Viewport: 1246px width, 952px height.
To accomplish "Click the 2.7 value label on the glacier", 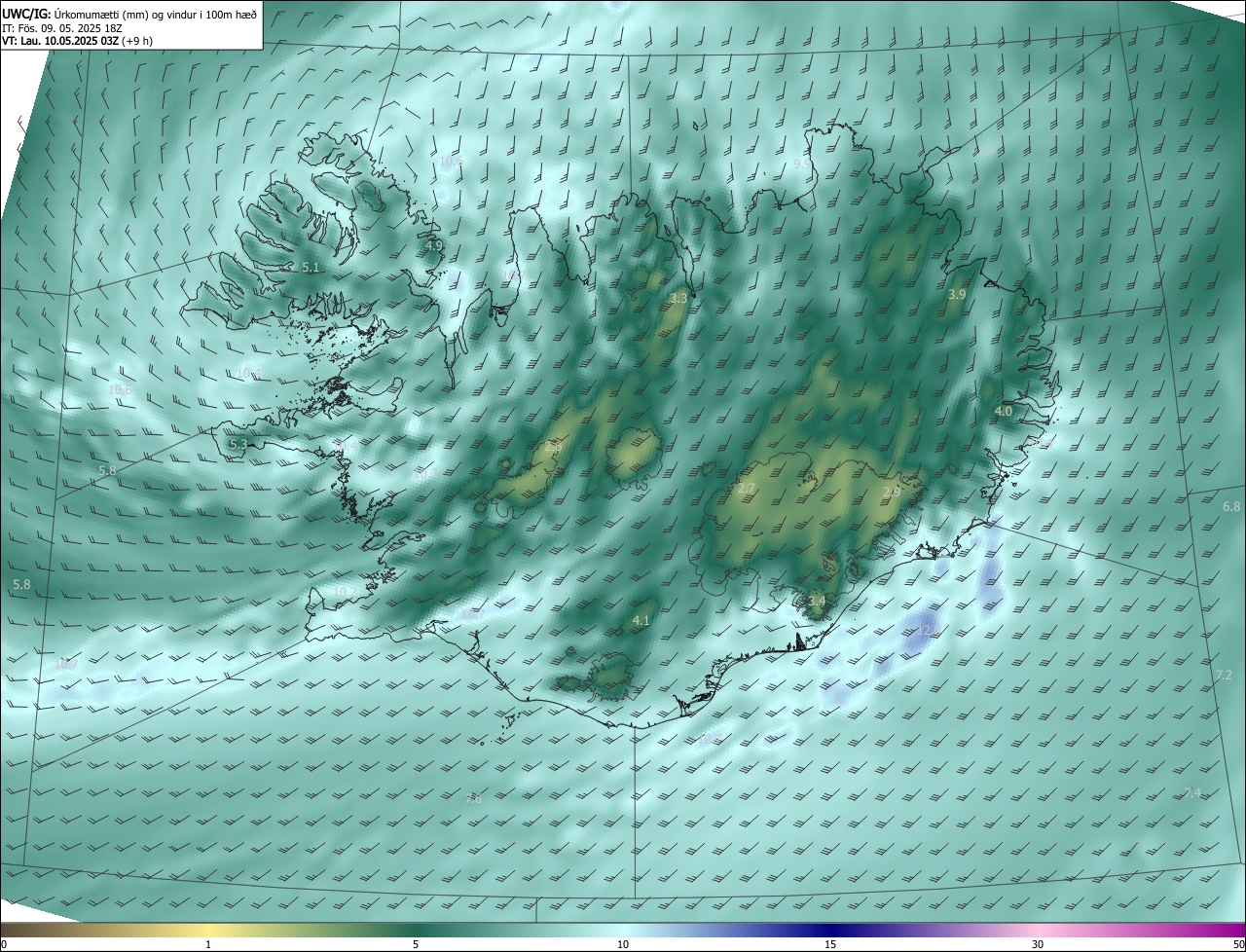I will [x=747, y=488].
